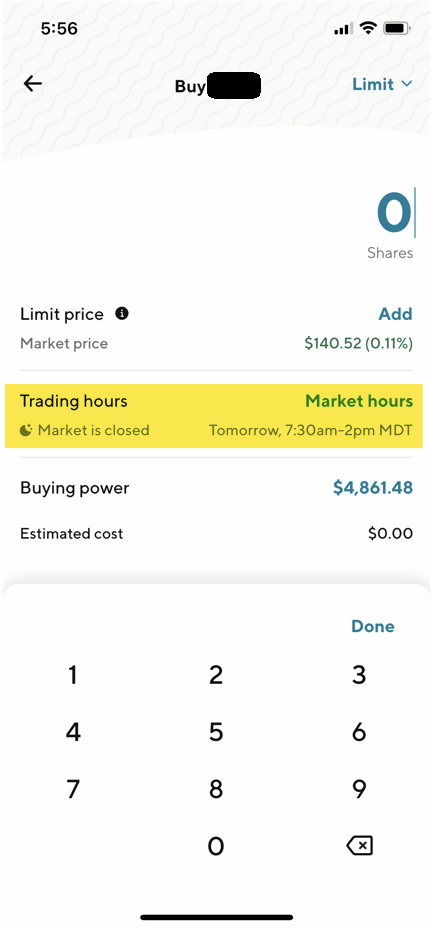The width and height of the screenshot is (431, 945).
Task: Tap the battery status icon
Action: click(x=397, y=28)
